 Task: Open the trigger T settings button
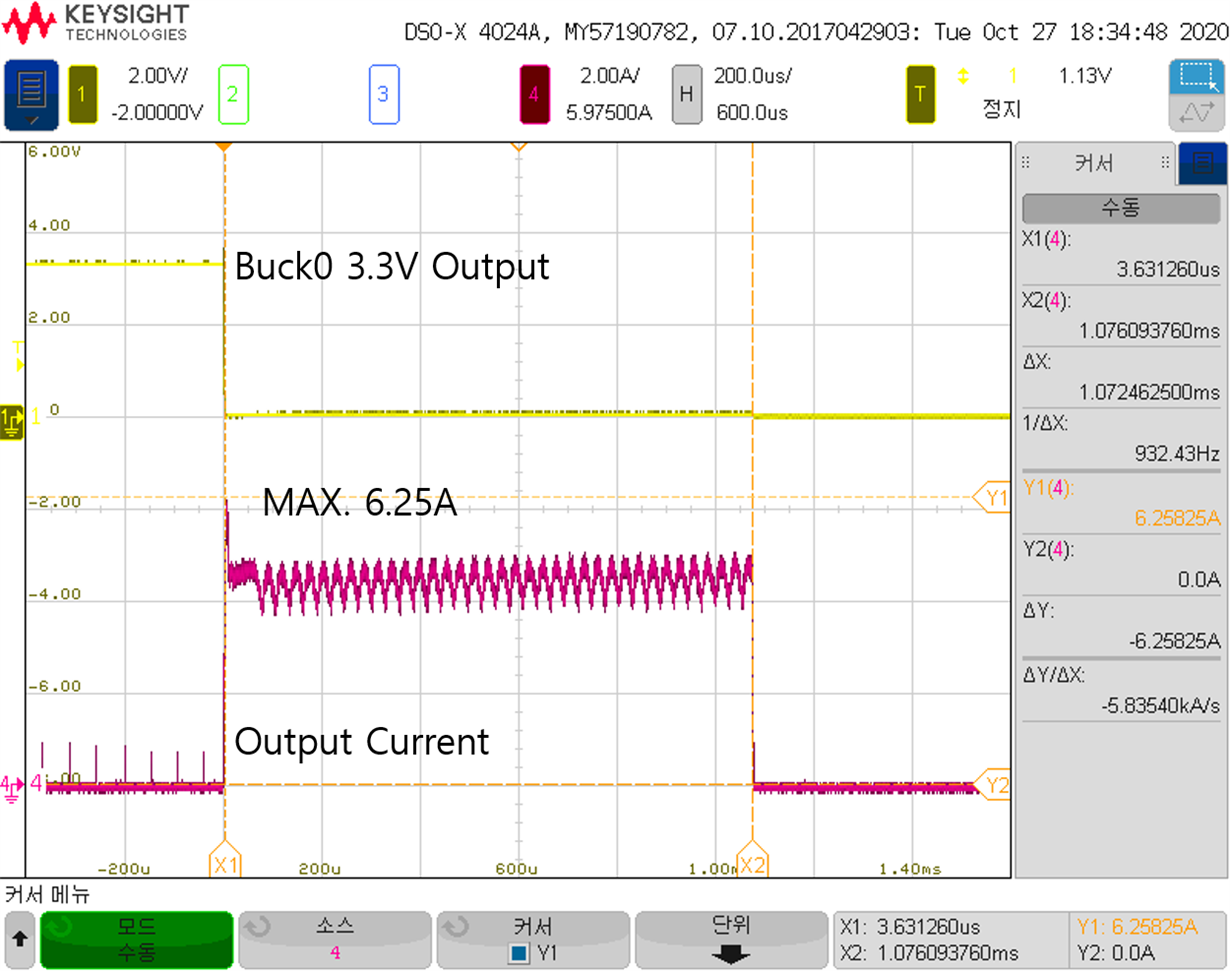(x=921, y=95)
